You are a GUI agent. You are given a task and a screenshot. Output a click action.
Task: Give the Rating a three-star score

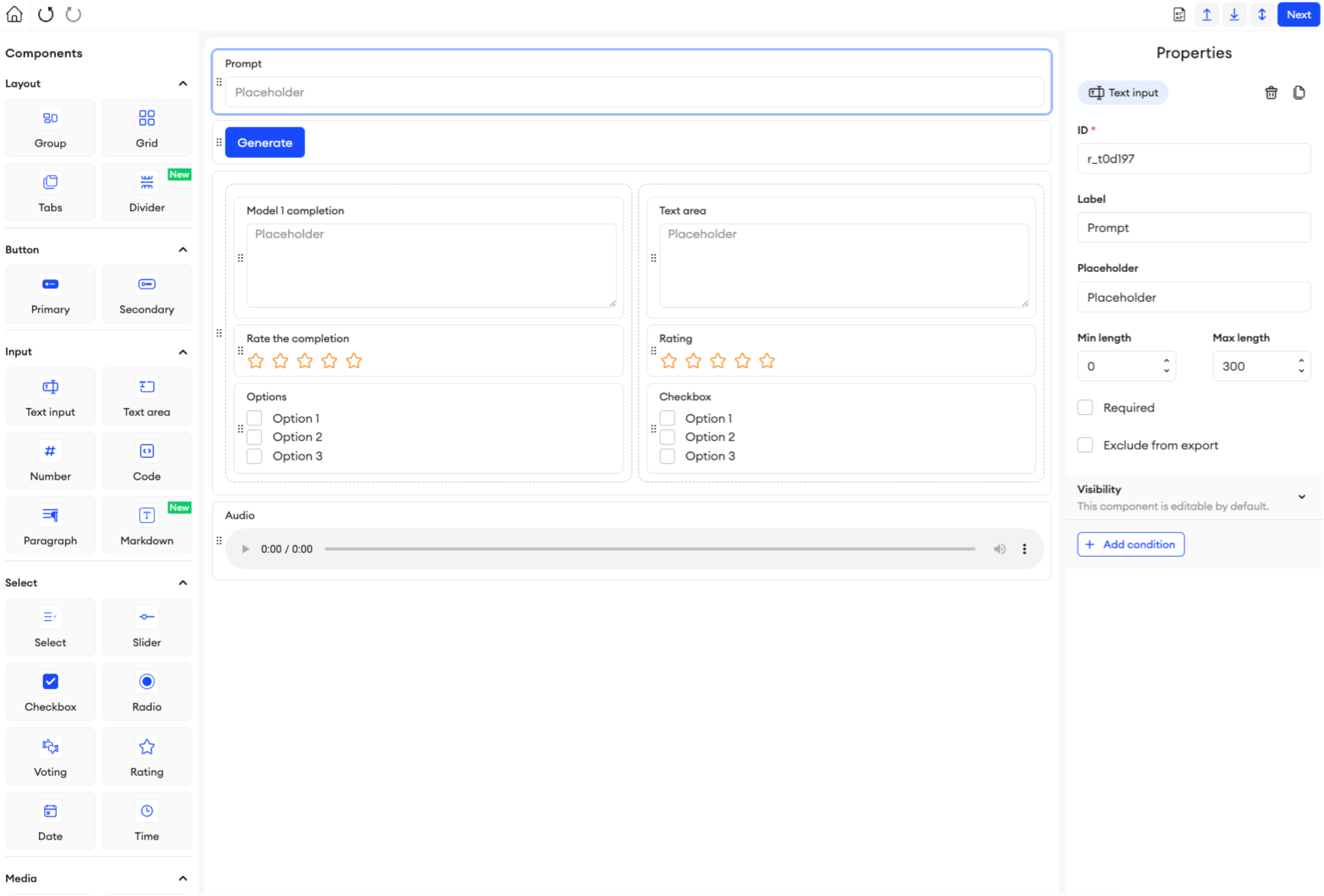point(717,361)
